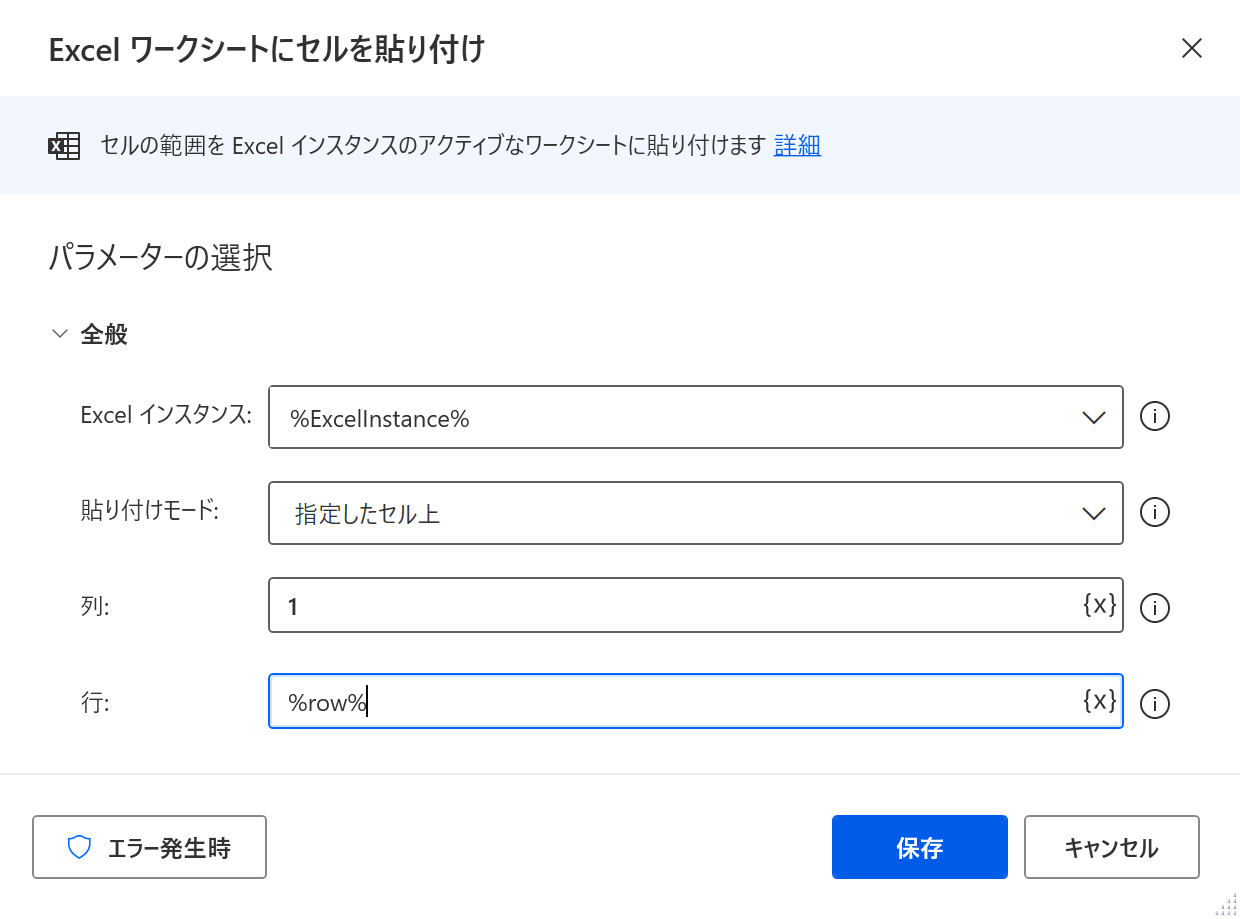Open the 詳細 documentation link

coord(797,145)
